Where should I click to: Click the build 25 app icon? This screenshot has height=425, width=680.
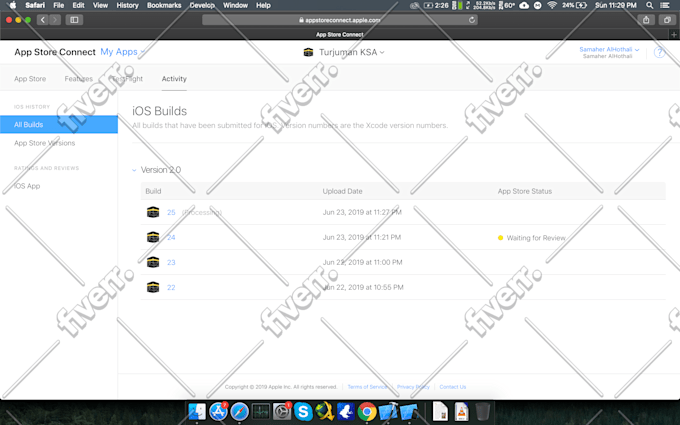pos(153,212)
